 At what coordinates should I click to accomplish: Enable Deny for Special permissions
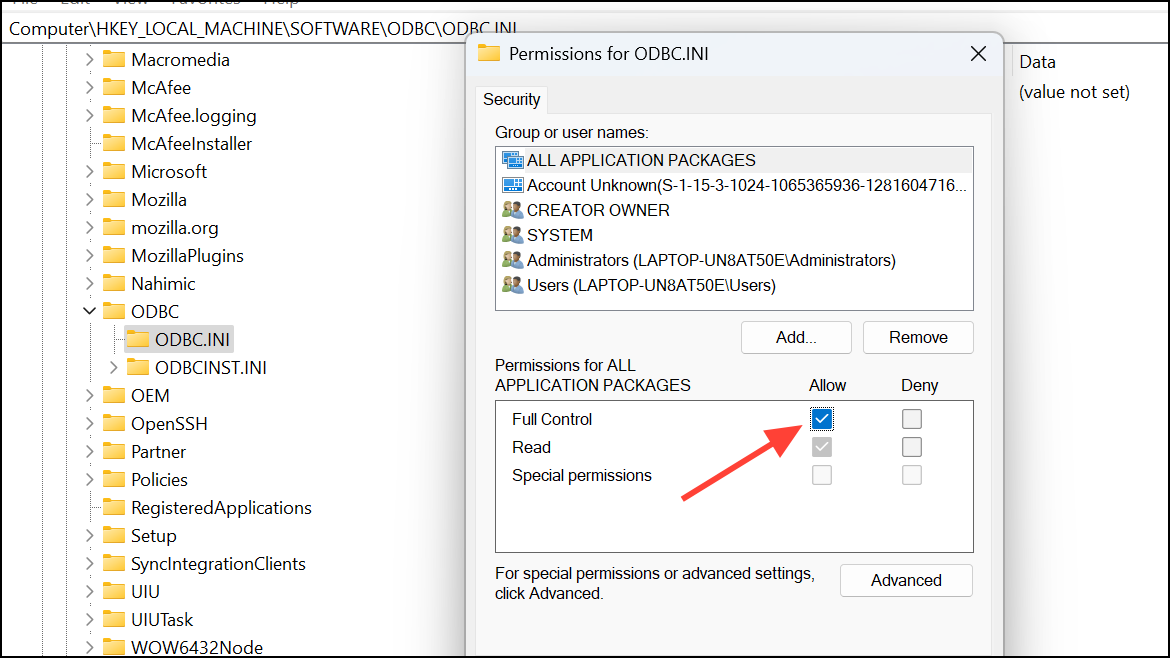[911, 475]
